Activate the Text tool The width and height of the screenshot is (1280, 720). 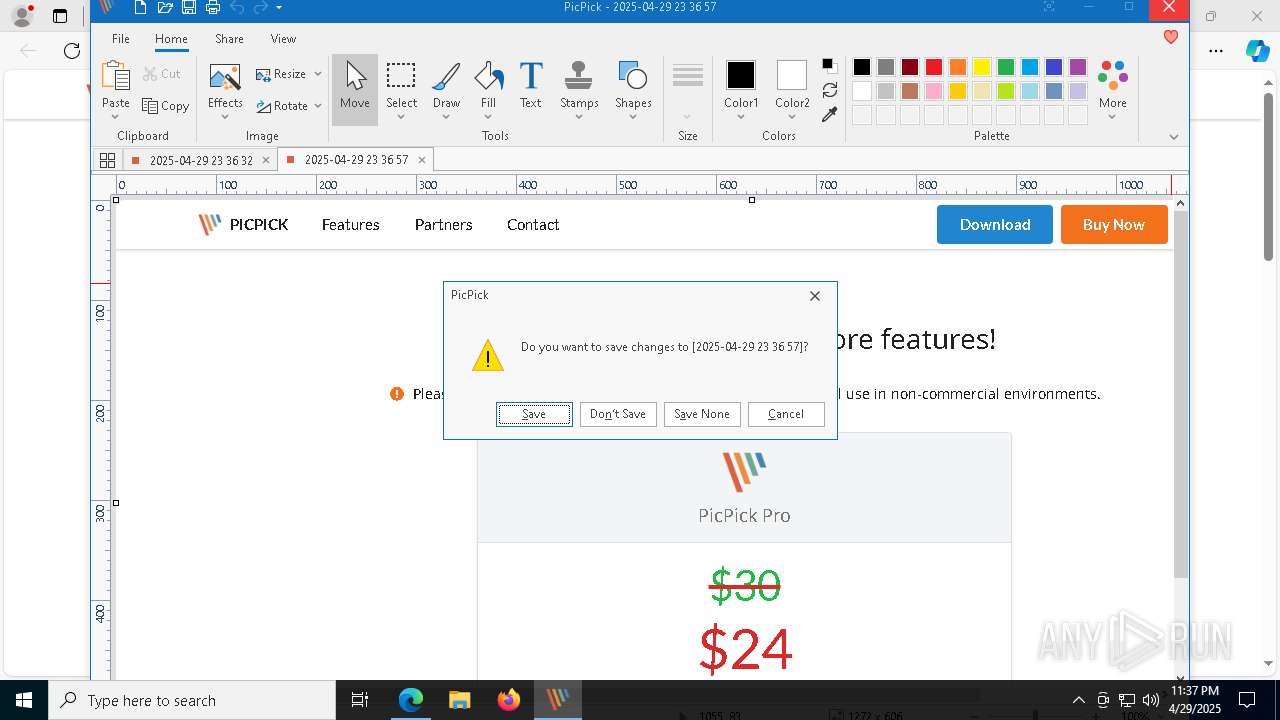click(531, 84)
